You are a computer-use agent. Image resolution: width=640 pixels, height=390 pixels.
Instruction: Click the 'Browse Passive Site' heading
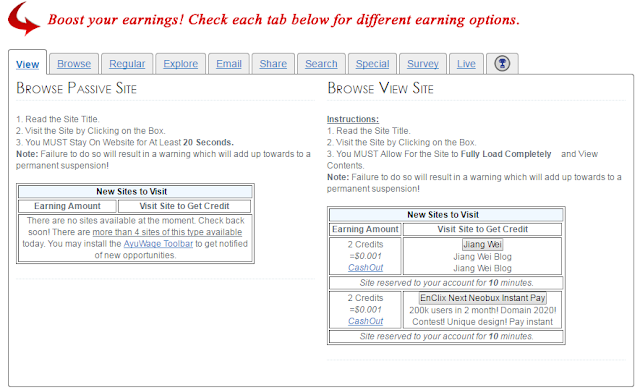coord(76,88)
